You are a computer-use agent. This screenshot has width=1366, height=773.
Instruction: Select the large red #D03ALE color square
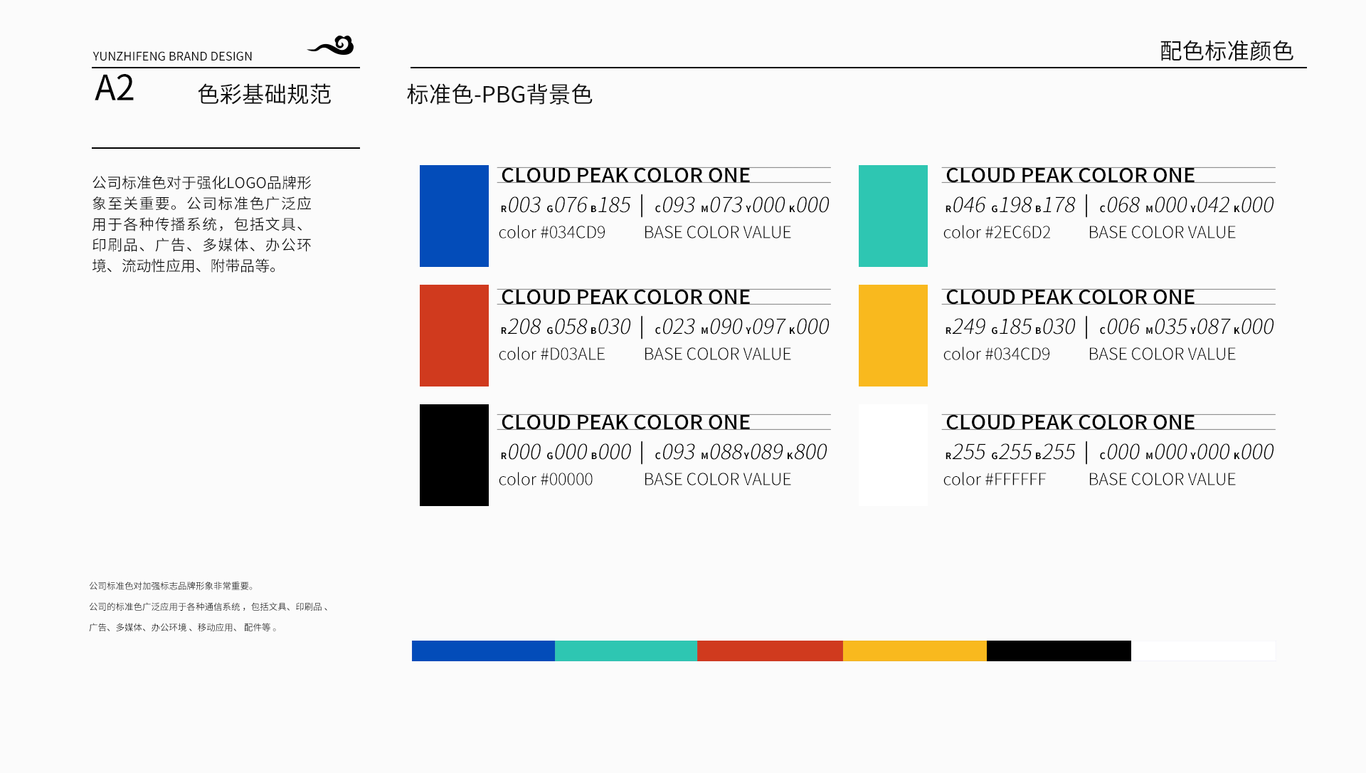click(x=454, y=336)
